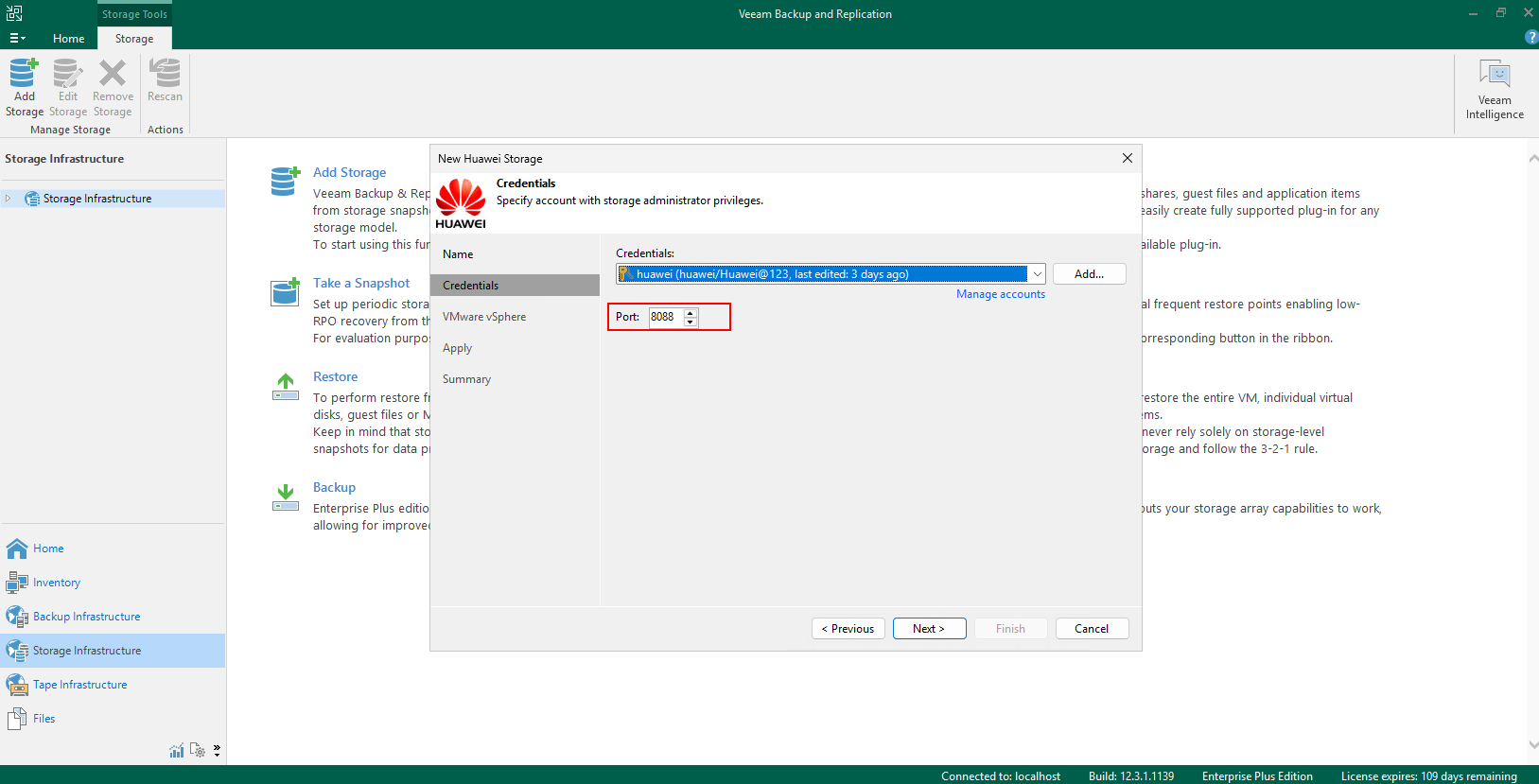Screen dimensions: 1539x784
Task: Click the Edit Storage ribbon icon
Action: (x=68, y=87)
